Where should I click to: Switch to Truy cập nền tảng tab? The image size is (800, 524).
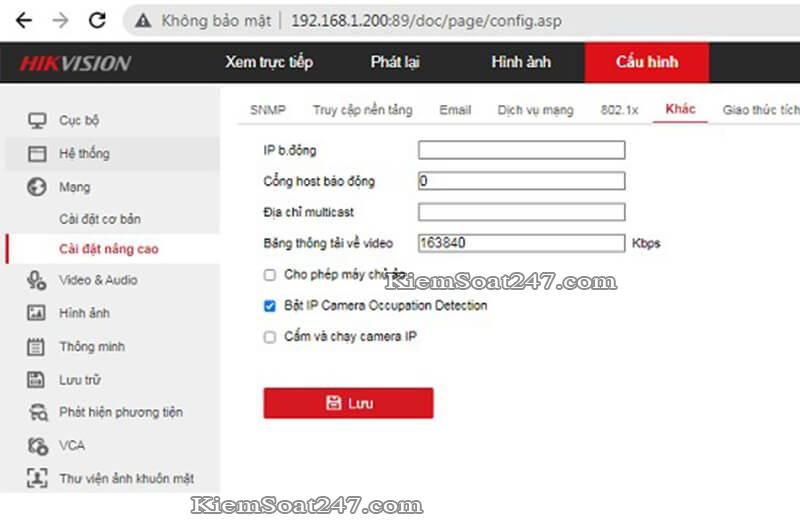[363, 110]
